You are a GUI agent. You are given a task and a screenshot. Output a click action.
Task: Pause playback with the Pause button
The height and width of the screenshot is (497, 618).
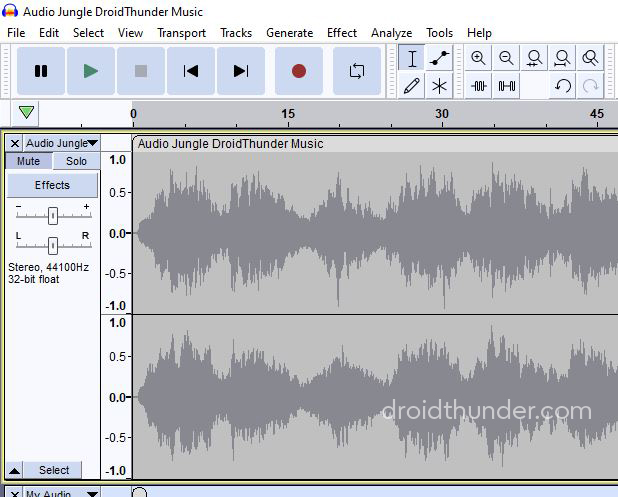point(41,71)
